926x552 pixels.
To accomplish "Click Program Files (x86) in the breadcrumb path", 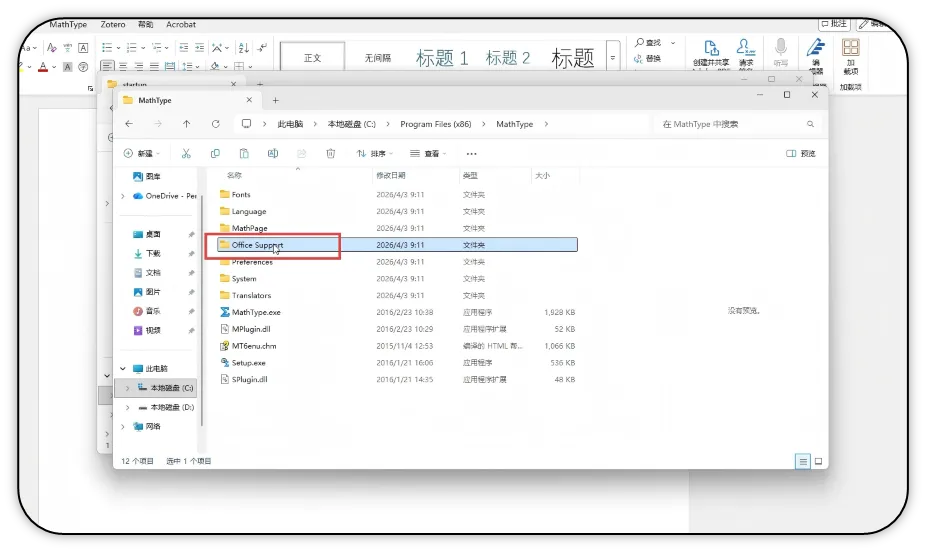I will 436,124.
